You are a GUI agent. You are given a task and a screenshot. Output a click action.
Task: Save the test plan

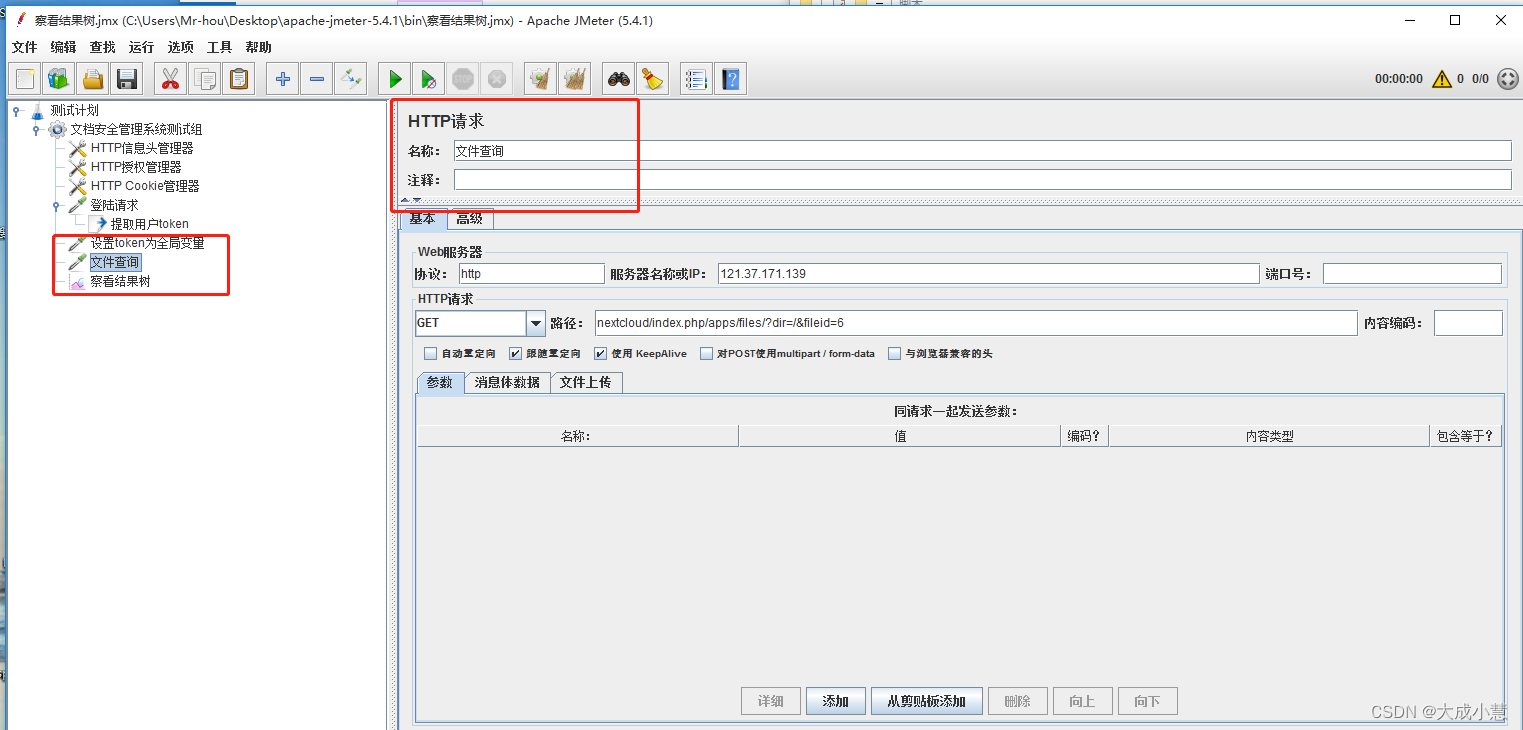click(126, 78)
